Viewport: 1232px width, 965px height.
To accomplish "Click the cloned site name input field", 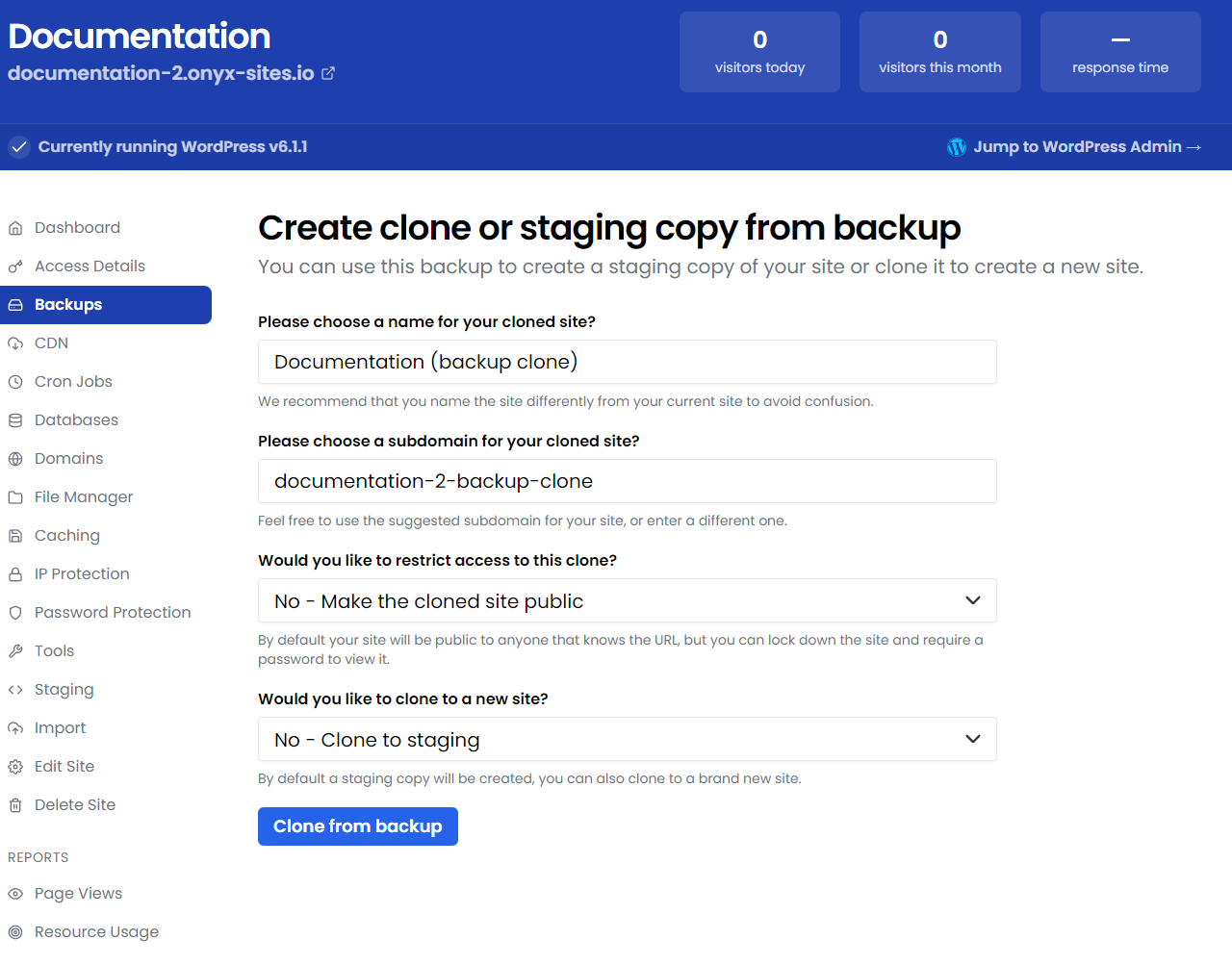I will [628, 362].
